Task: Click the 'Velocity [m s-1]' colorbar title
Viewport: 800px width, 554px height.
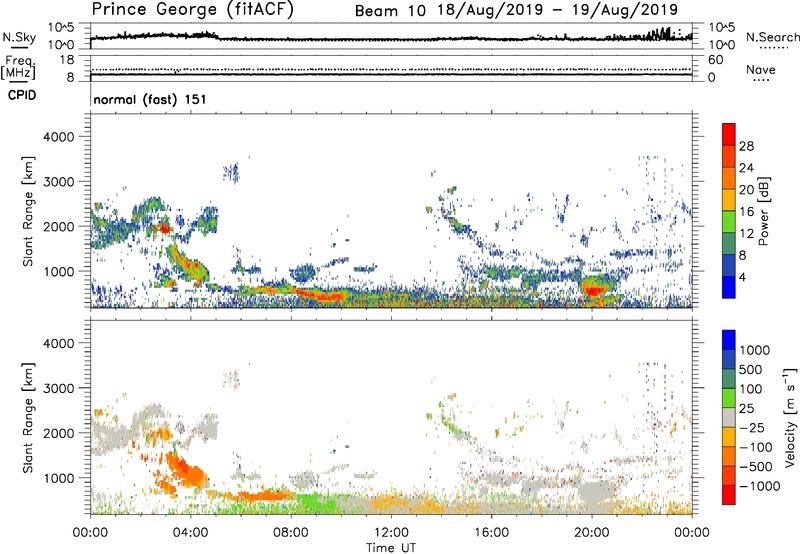Action: click(x=790, y=417)
